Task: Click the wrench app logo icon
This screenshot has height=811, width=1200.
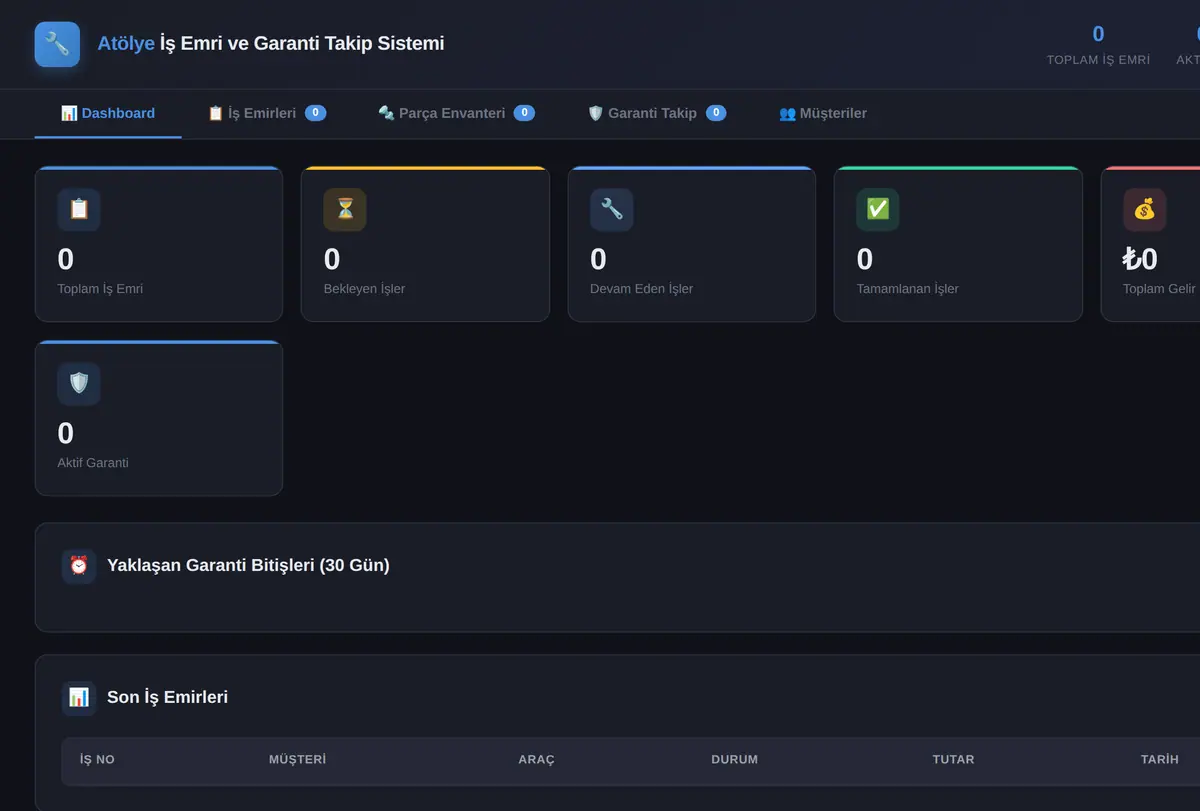Action: 57,44
